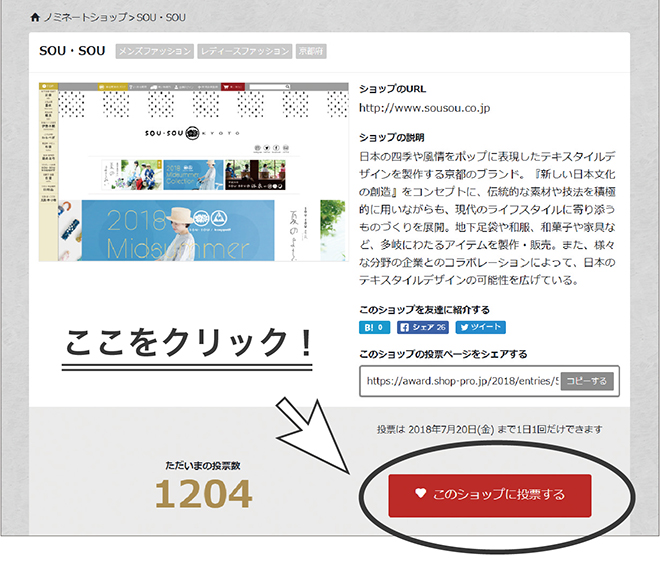
Task: Click the このショップを友達に紹介する label
Action: coord(424,310)
